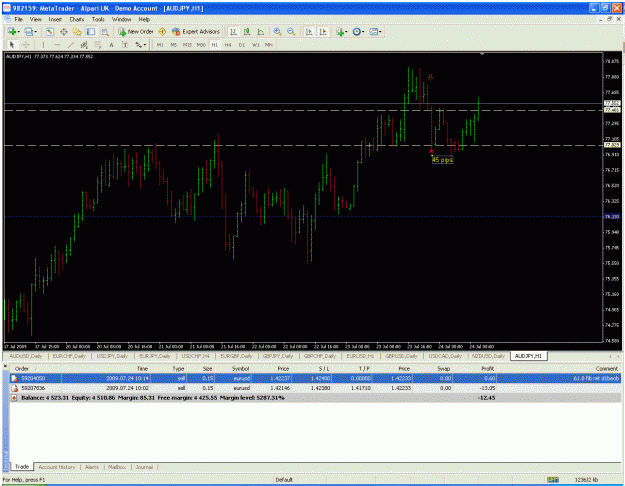The image size is (625, 486).
Task: Open the arrows objects tool
Action: (138, 45)
